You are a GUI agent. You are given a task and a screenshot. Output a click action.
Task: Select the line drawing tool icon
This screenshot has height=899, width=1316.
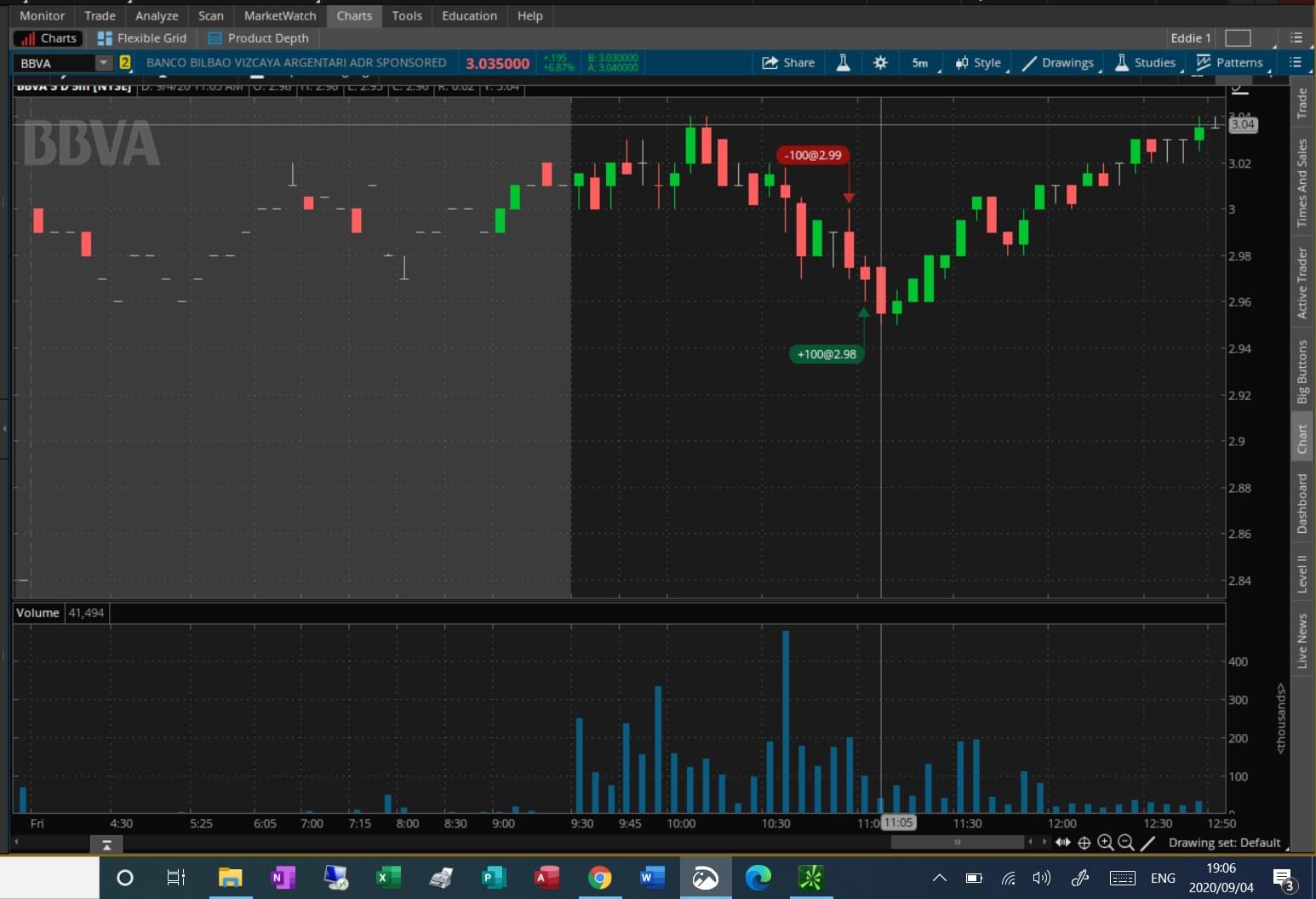coord(1147,843)
